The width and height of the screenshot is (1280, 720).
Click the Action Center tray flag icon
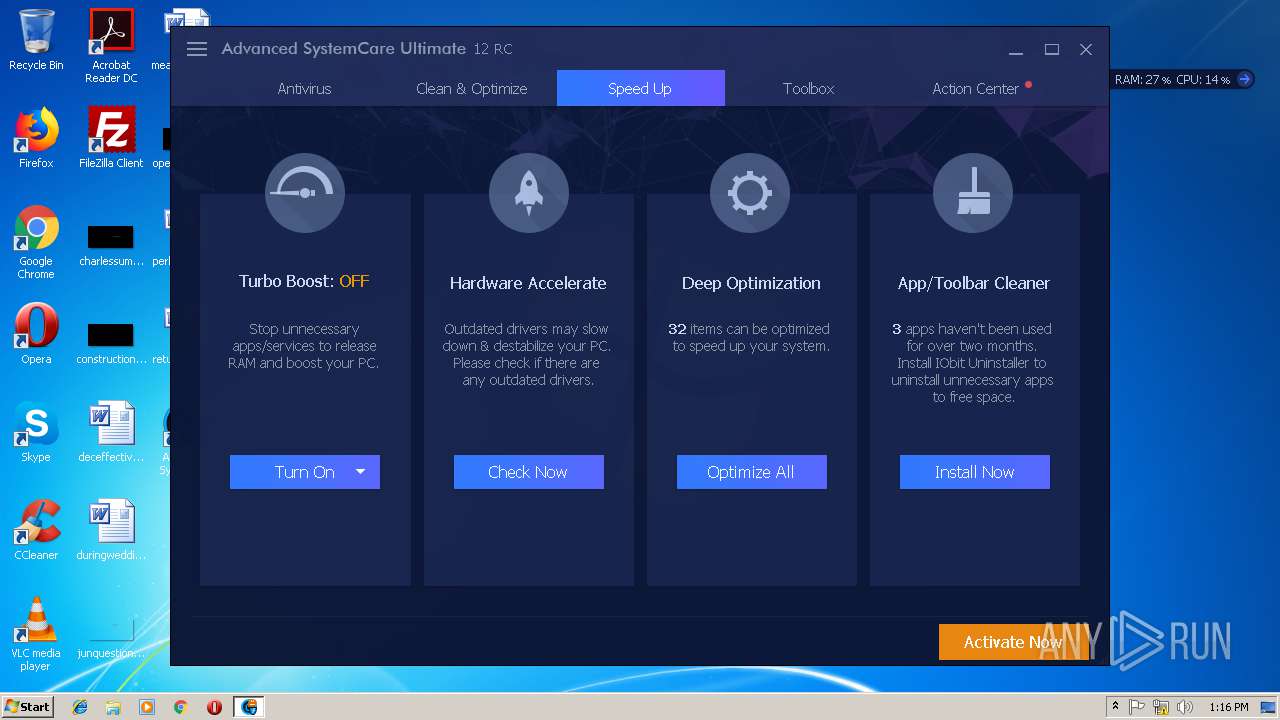coord(1137,707)
